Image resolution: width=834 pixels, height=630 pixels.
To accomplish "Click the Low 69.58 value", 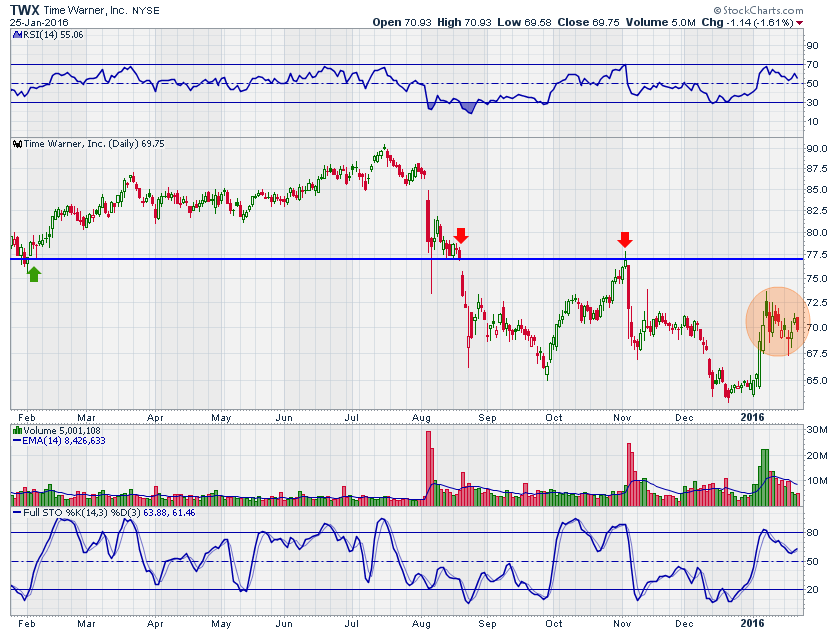I will 524,22.
